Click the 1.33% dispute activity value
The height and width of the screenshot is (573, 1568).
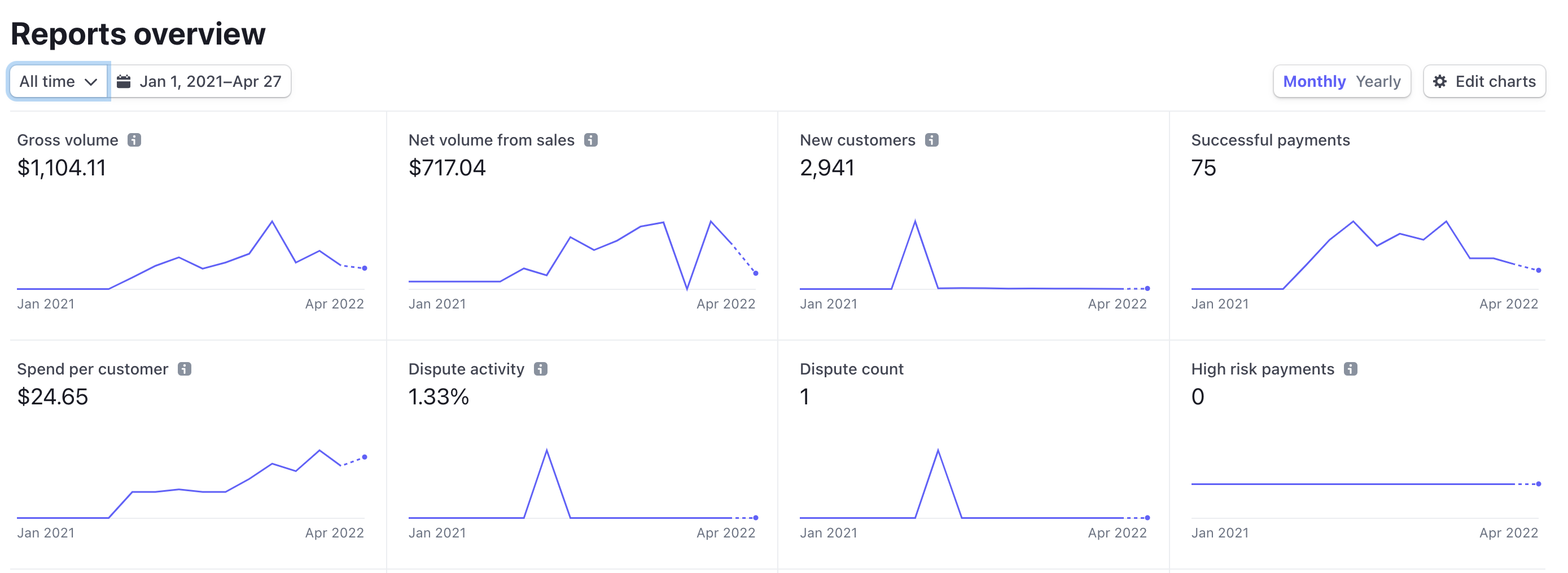[x=438, y=396]
